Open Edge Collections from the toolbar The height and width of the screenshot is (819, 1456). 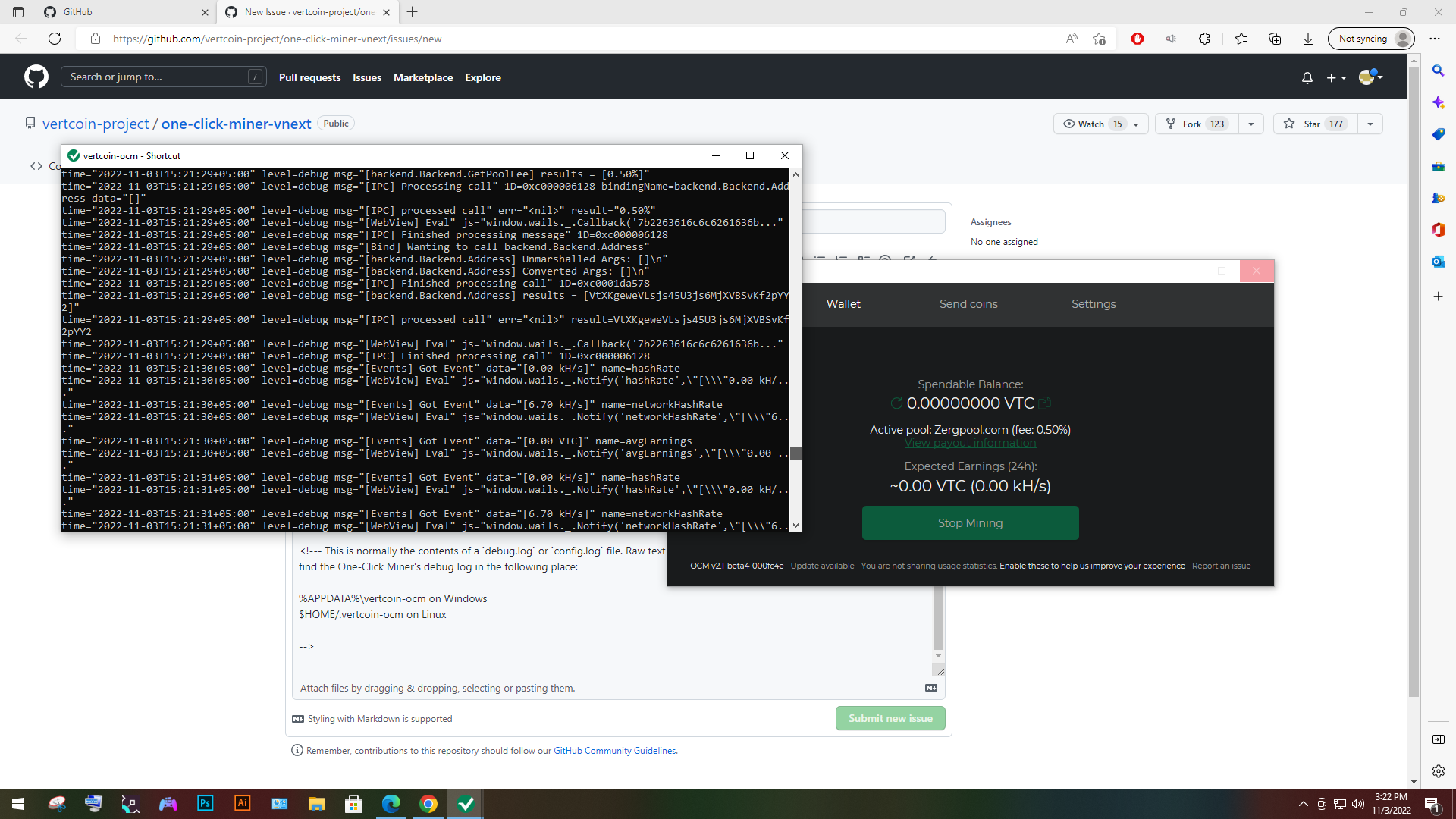coord(1275,39)
